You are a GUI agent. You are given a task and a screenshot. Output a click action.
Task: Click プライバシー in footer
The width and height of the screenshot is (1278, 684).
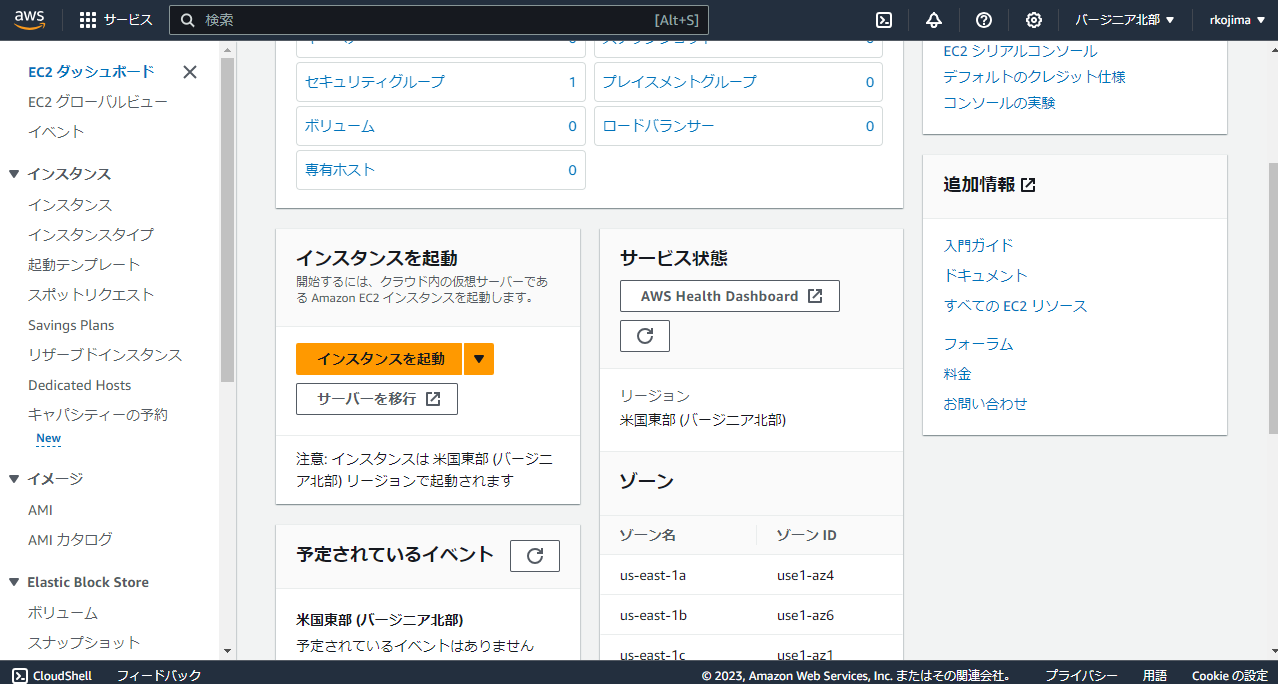click(x=1081, y=675)
